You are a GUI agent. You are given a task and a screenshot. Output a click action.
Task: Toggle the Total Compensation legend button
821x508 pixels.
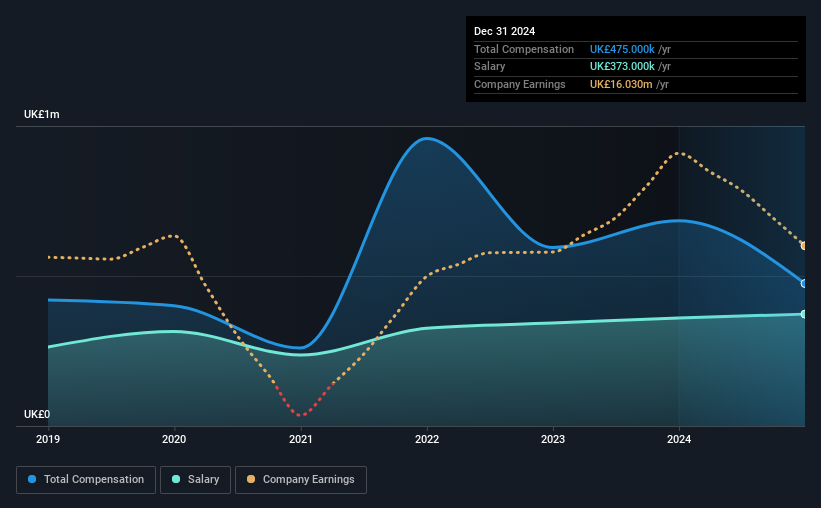point(86,480)
